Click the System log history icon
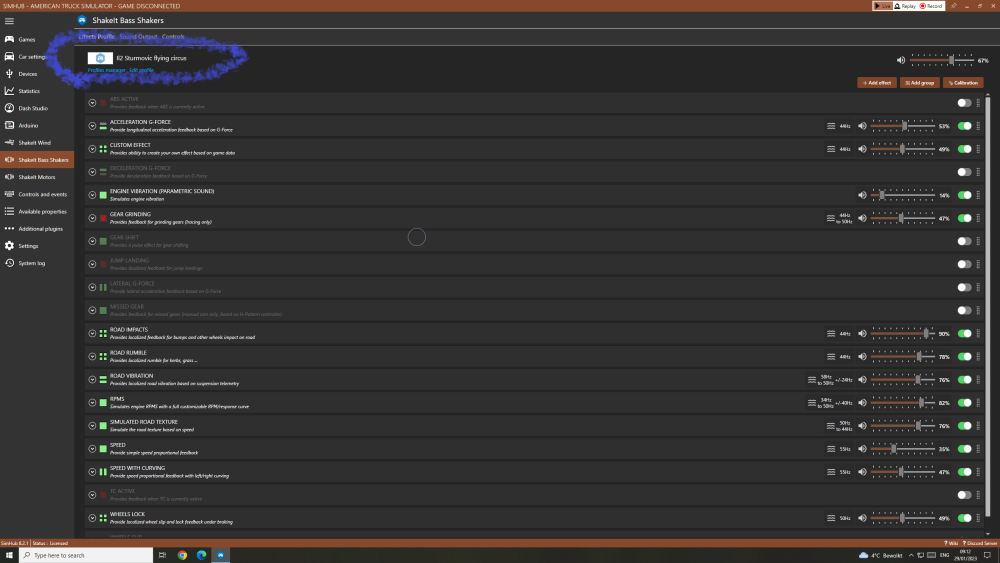Viewport: 1000px width, 563px height. (10, 263)
